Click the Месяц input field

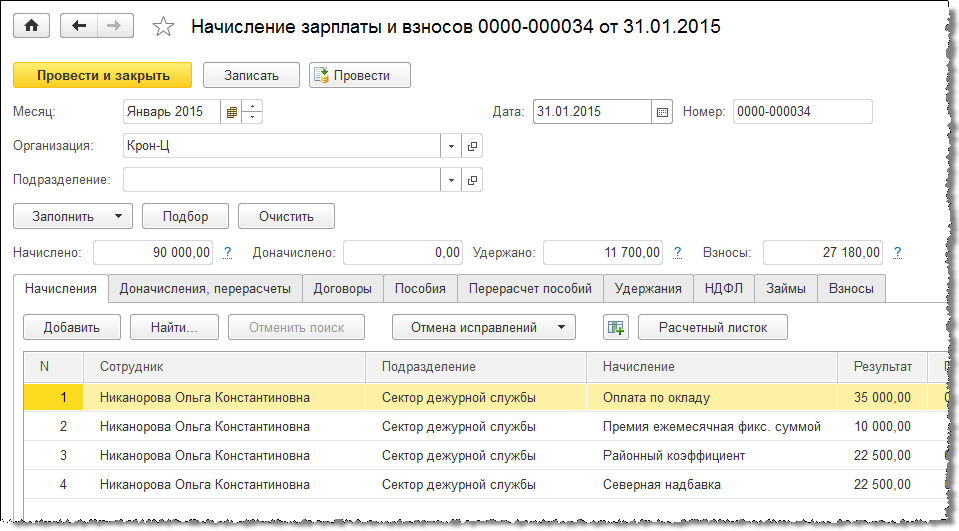pyautogui.click(x=171, y=112)
